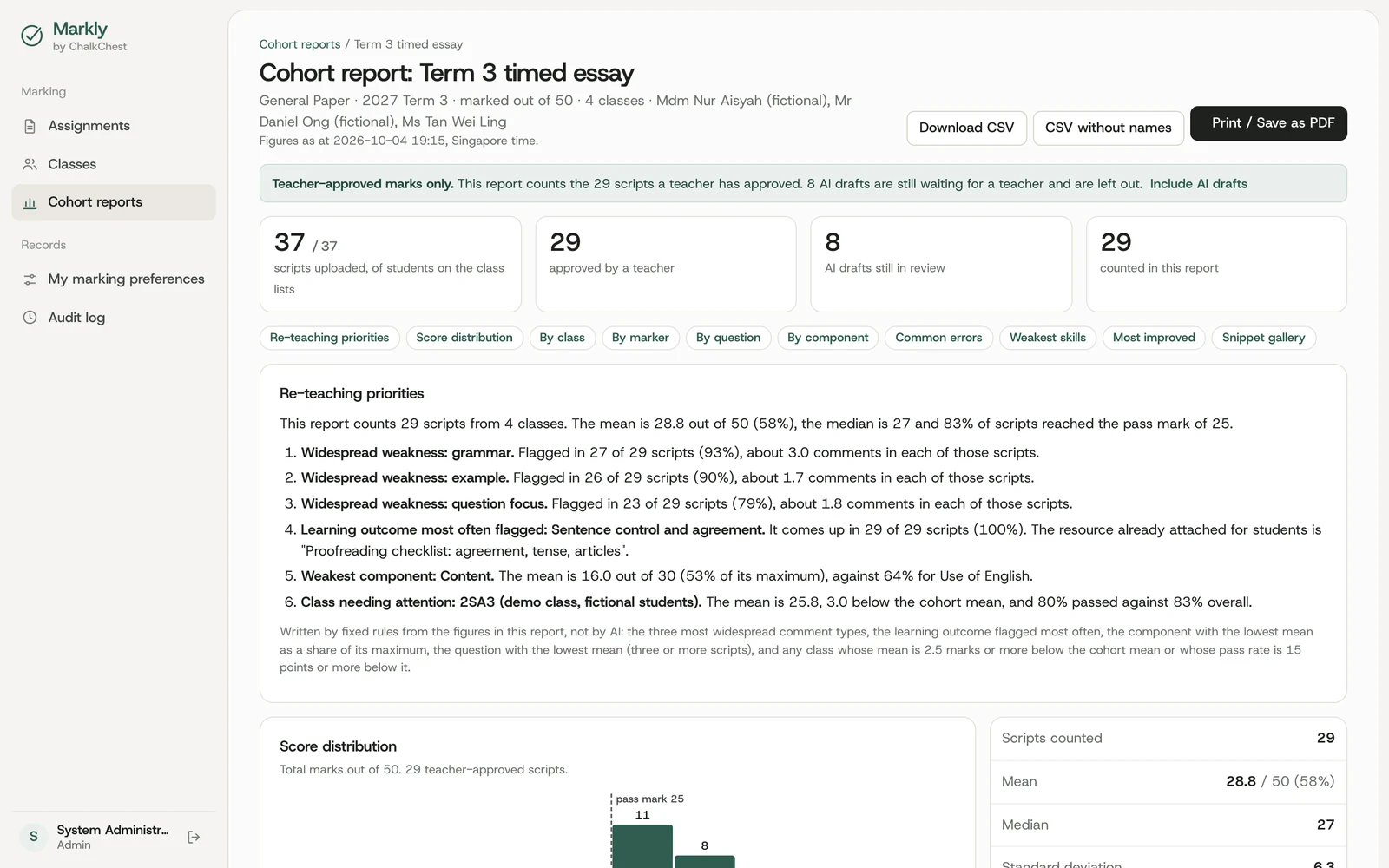Jump to Re-teaching priorities section
This screenshot has width=1389, height=868.
point(329,338)
